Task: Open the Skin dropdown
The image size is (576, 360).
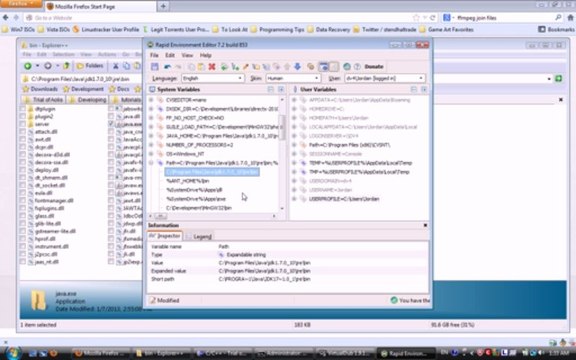Action: 293,78
